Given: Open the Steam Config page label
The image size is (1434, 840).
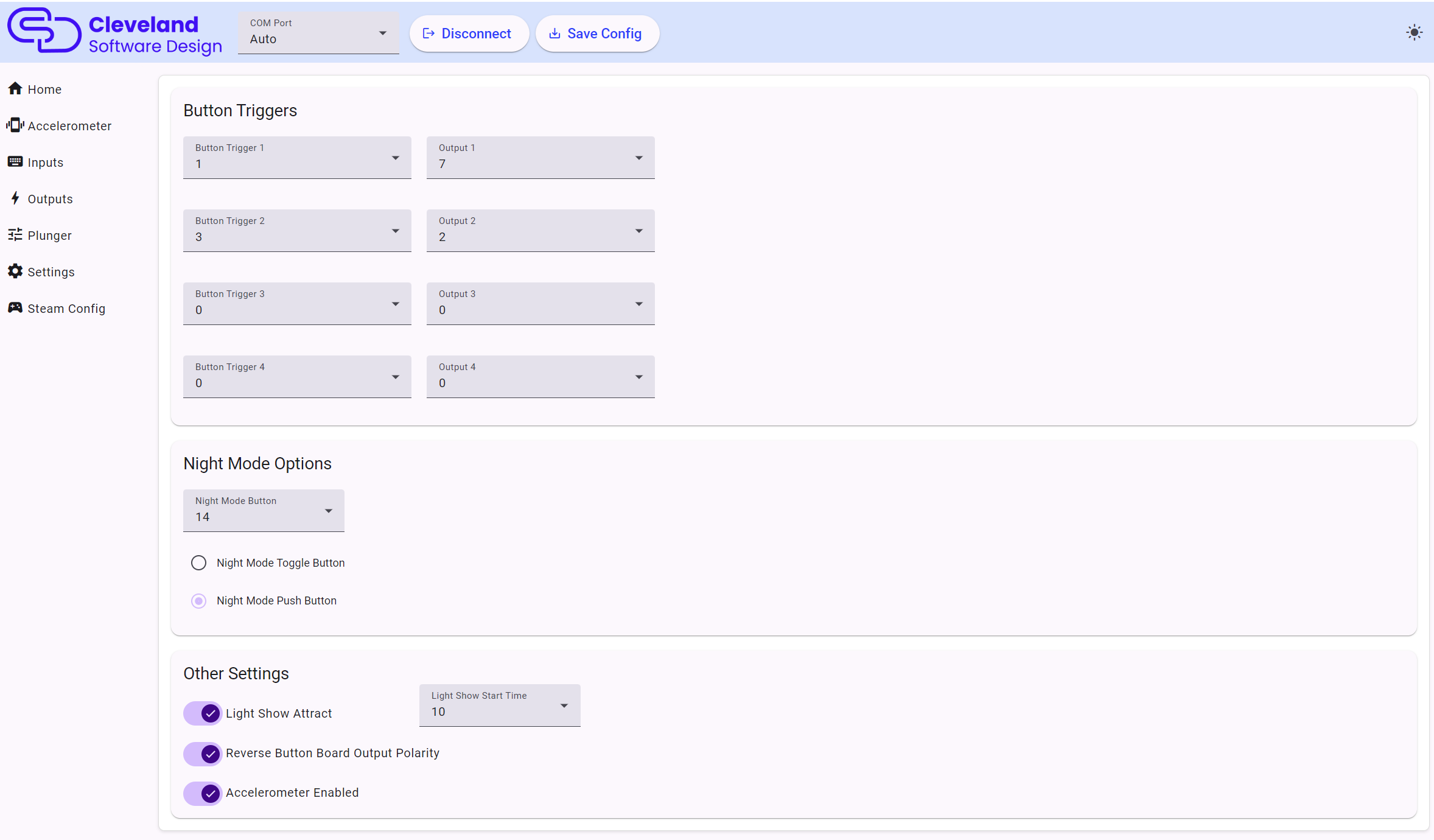Looking at the screenshot, I should click(66, 309).
